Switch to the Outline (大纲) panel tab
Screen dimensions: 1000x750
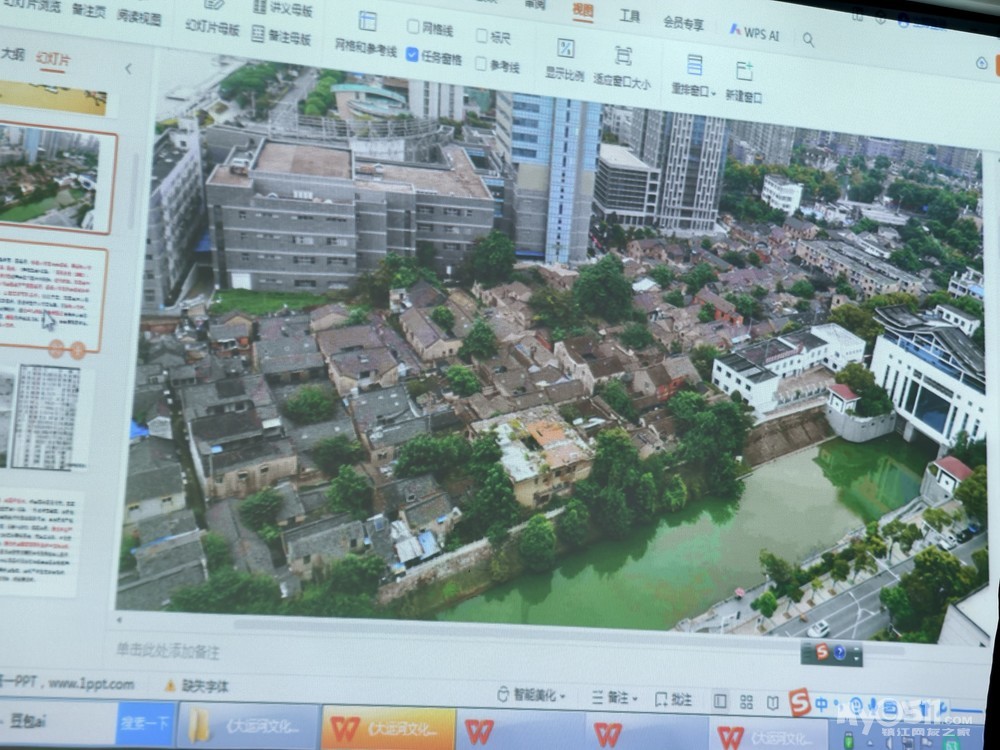13,54
